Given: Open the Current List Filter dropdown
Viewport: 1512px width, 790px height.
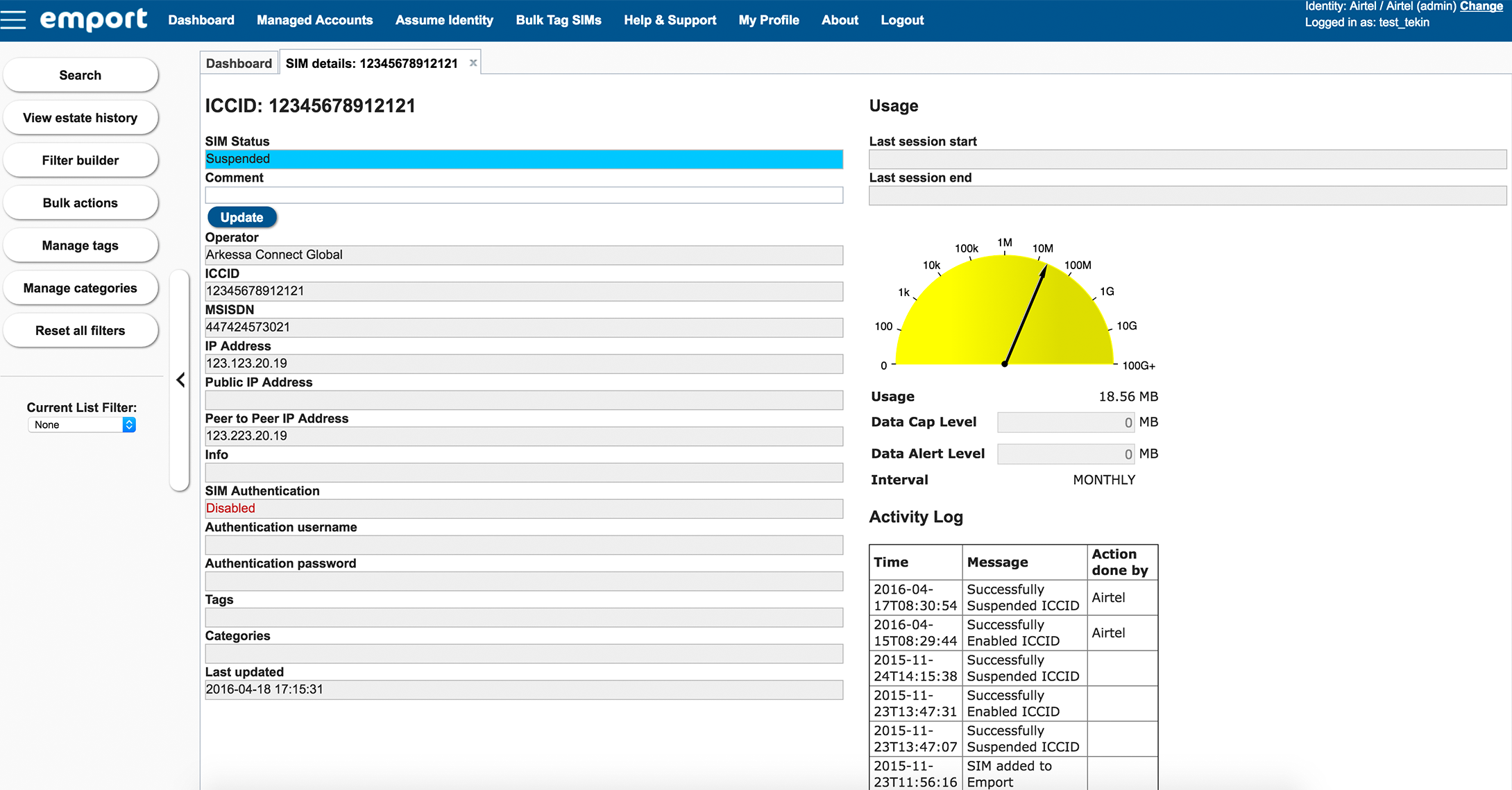Looking at the screenshot, I should (82, 424).
